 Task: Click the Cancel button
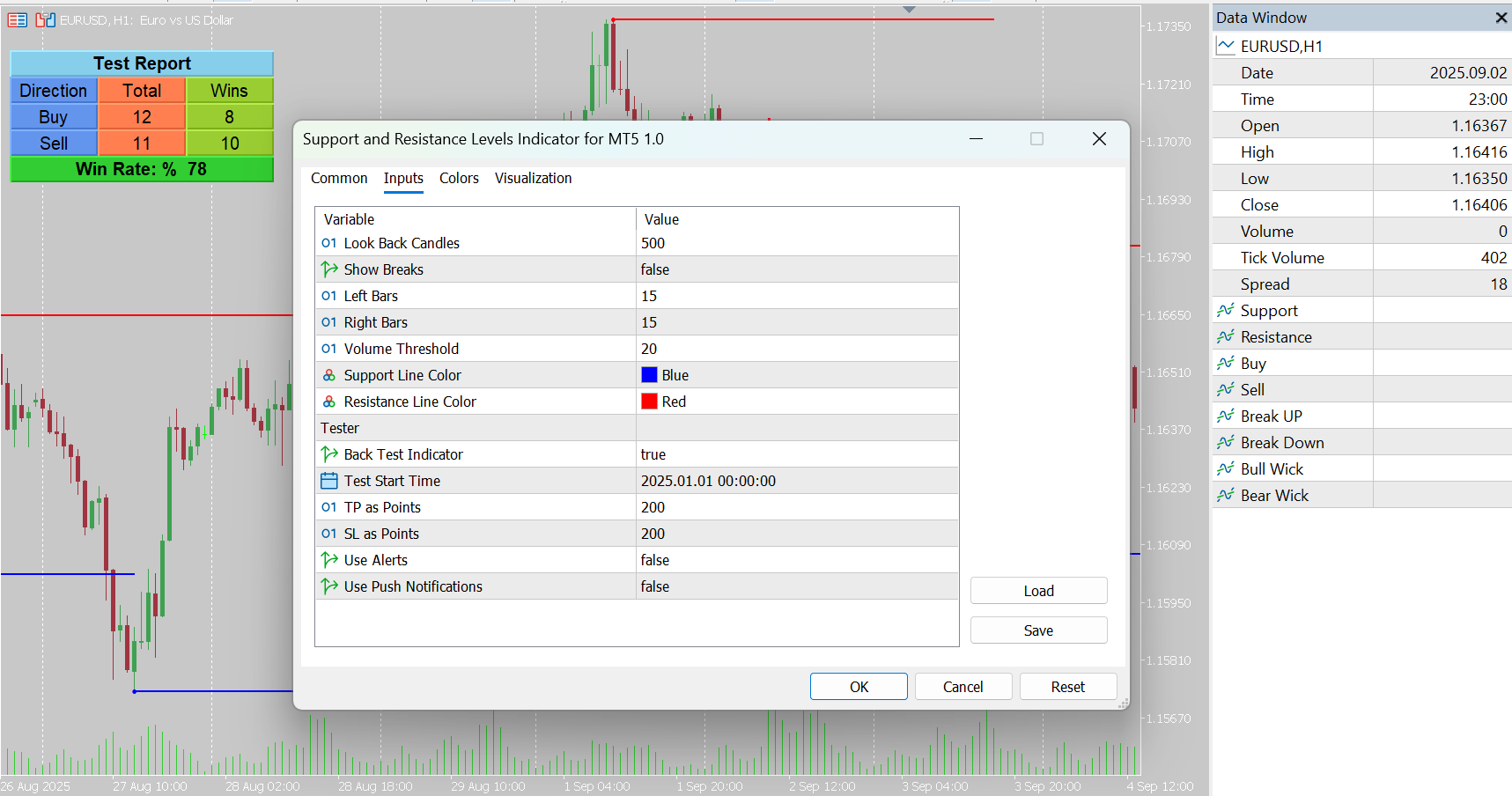click(963, 687)
